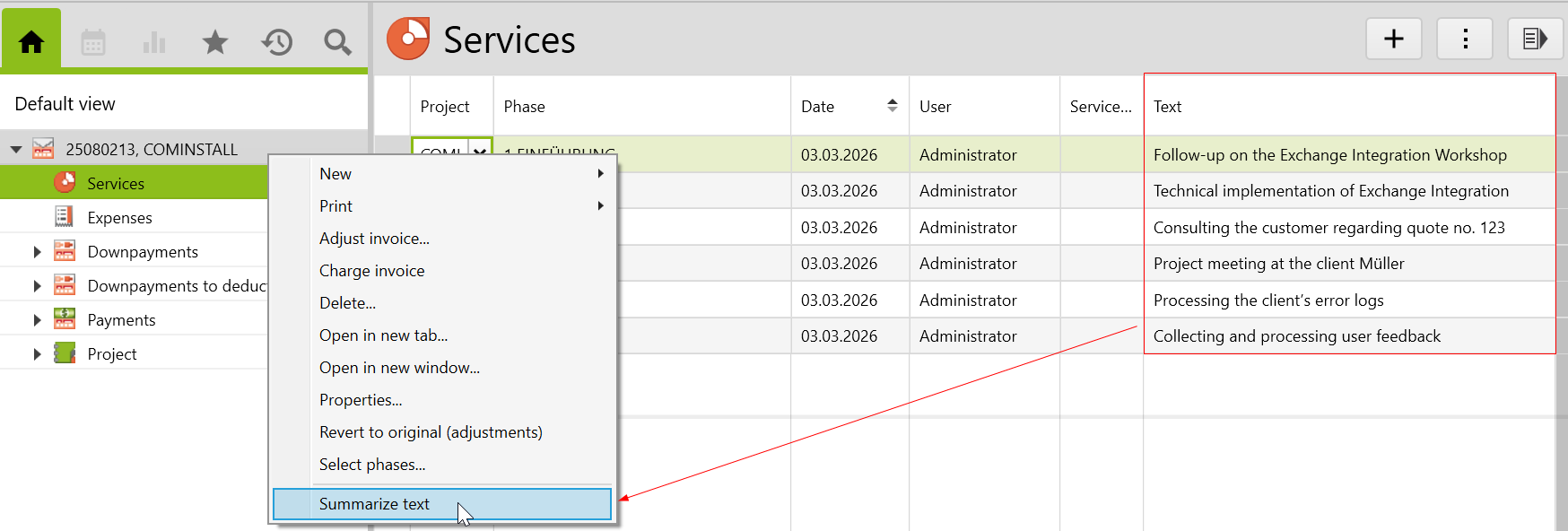The height and width of the screenshot is (531, 1568).
Task: Click the plus button to add service
Action: click(x=1393, y=39)
